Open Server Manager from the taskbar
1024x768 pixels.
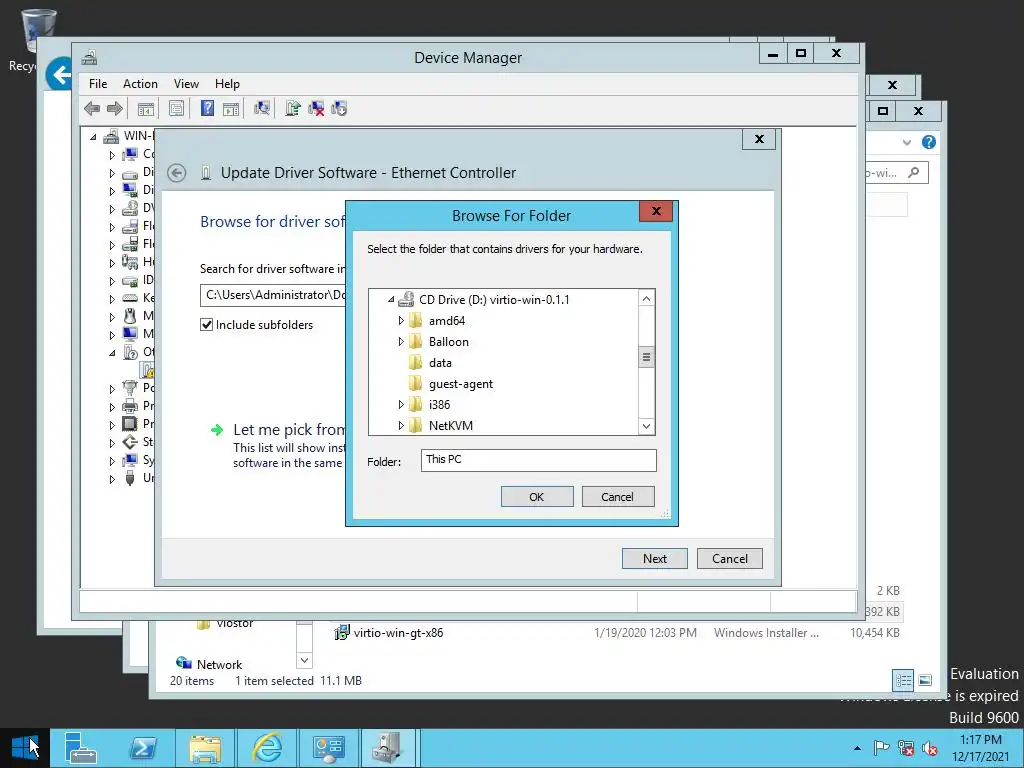tap(80, 748)
